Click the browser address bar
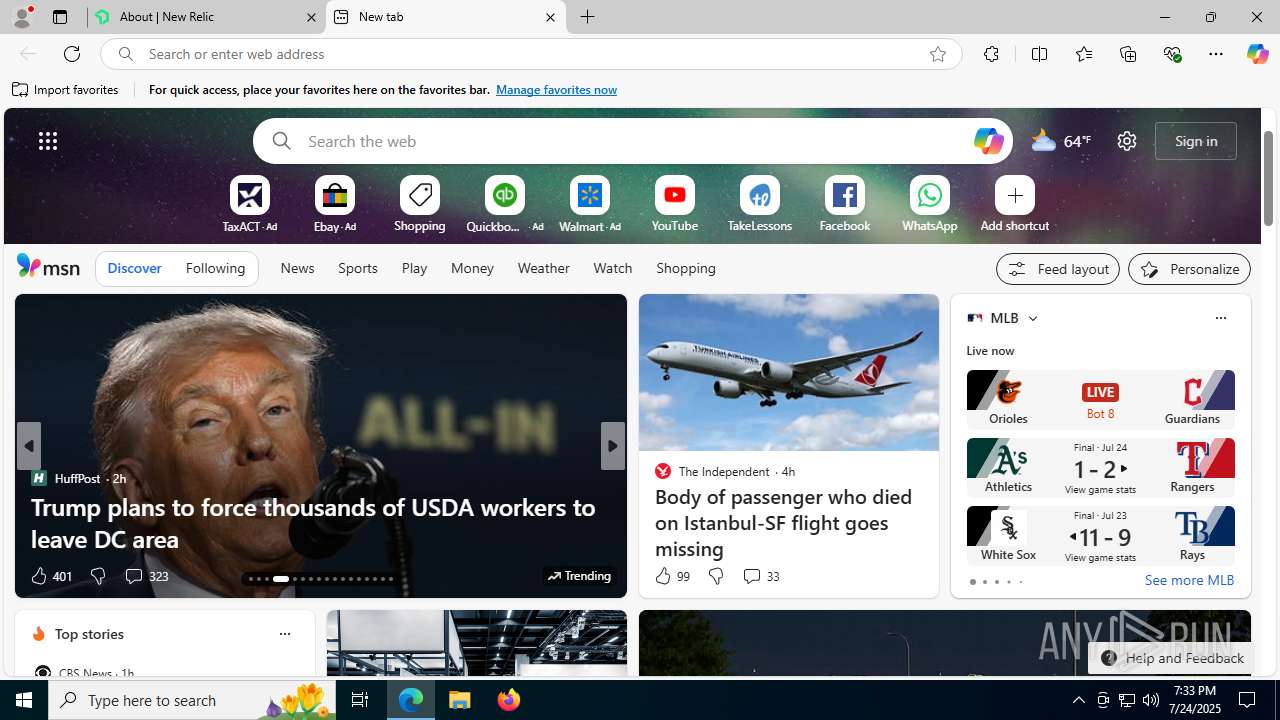 point(531,54)
